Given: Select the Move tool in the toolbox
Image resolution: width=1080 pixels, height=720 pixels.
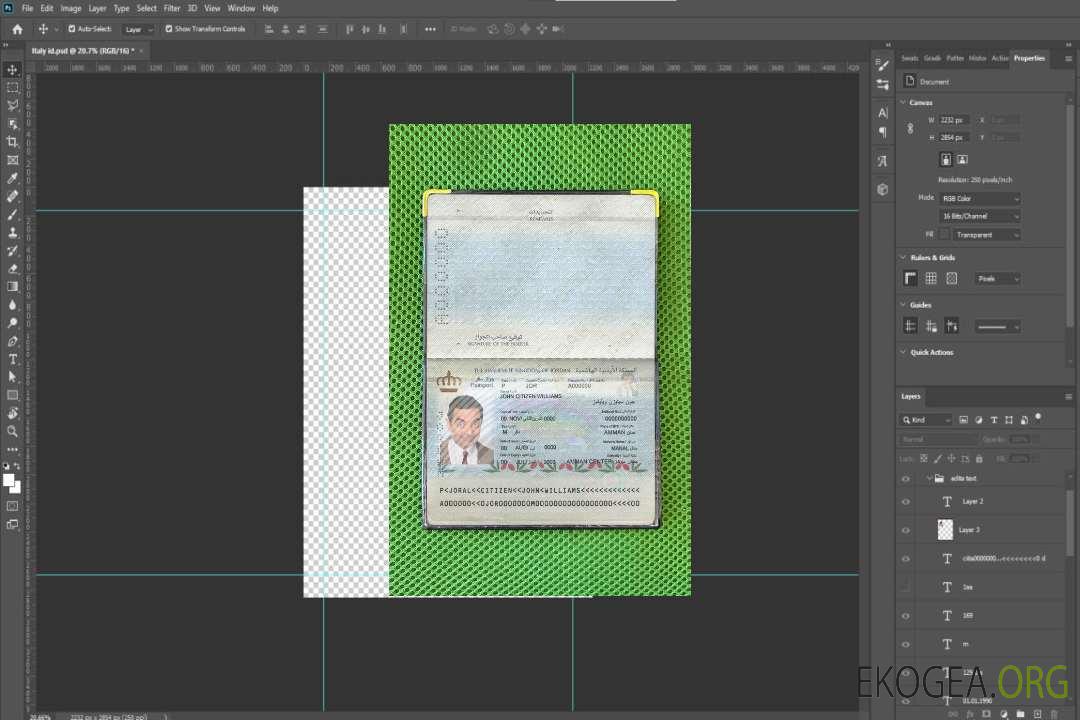Looking at the screenshot, I should tap(12, 70).
